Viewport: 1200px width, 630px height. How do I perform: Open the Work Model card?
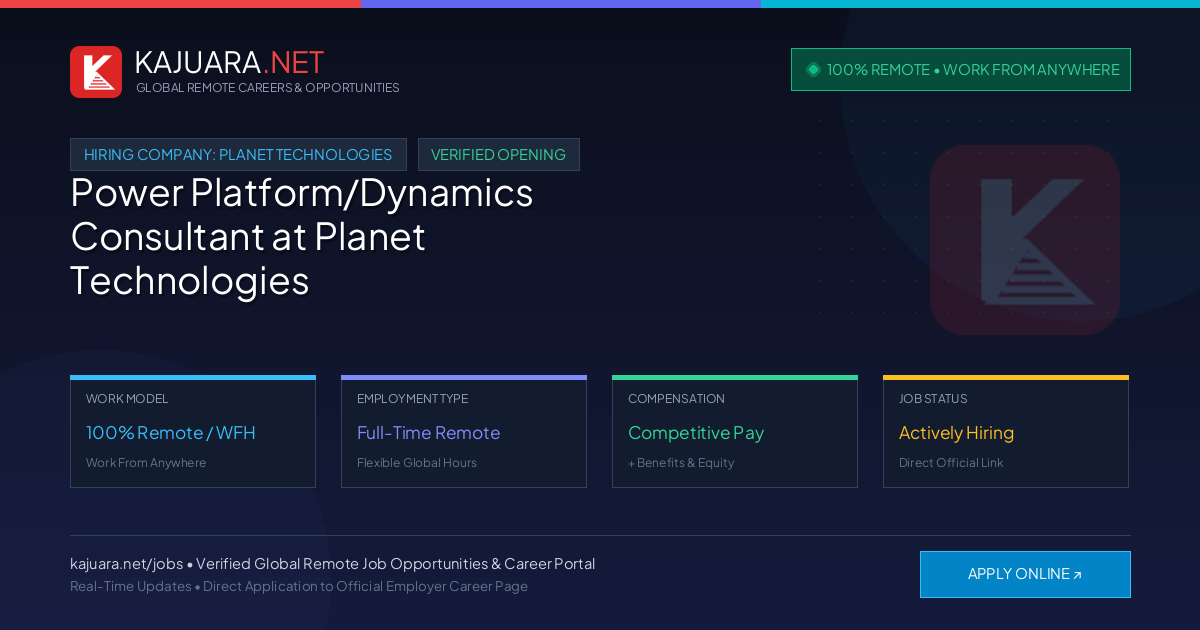[x=193, y=432]
